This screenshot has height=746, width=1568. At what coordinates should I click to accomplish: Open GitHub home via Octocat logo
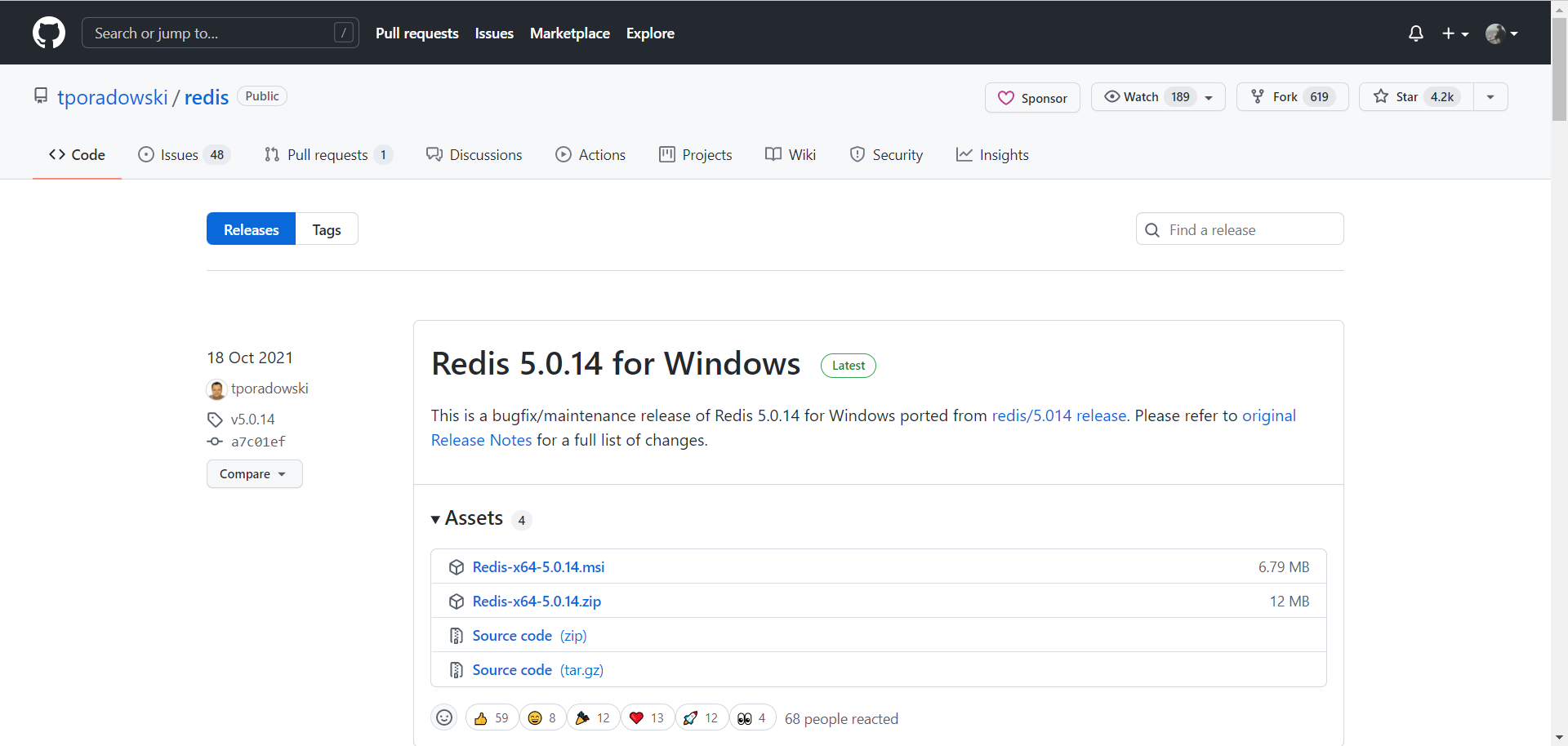tap(49, 33)
